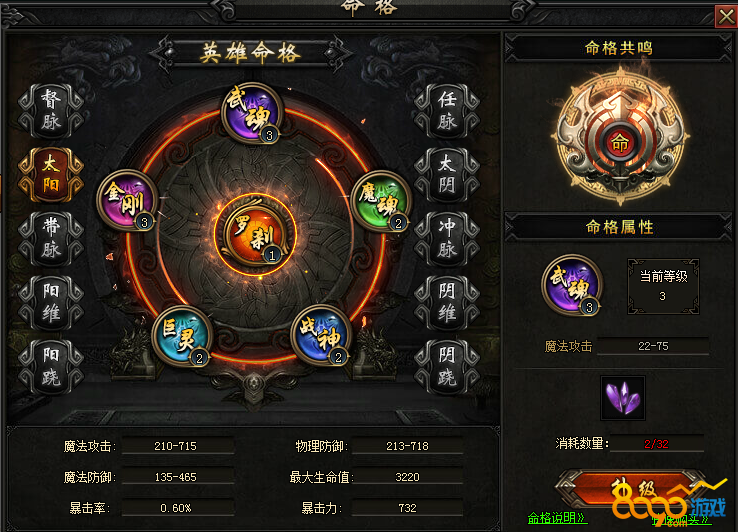Select the 阴跷 tab
Screen dimensions: 738x532
447,367
